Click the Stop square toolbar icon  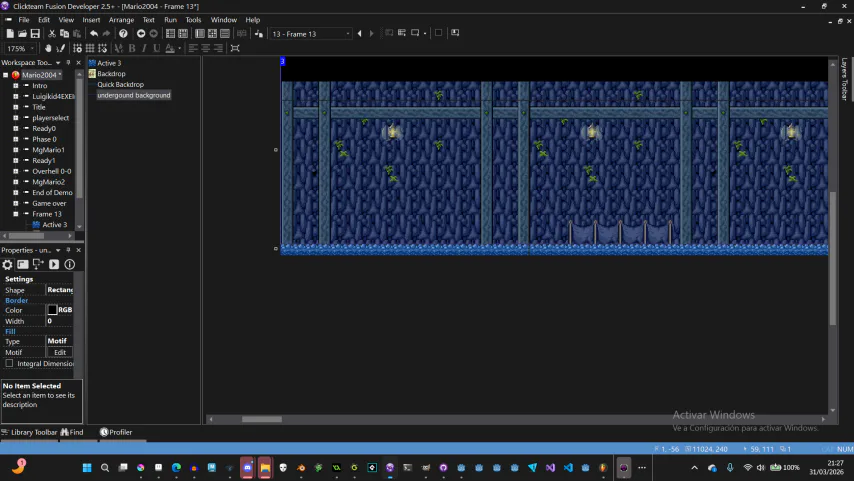tap(438, 33)
